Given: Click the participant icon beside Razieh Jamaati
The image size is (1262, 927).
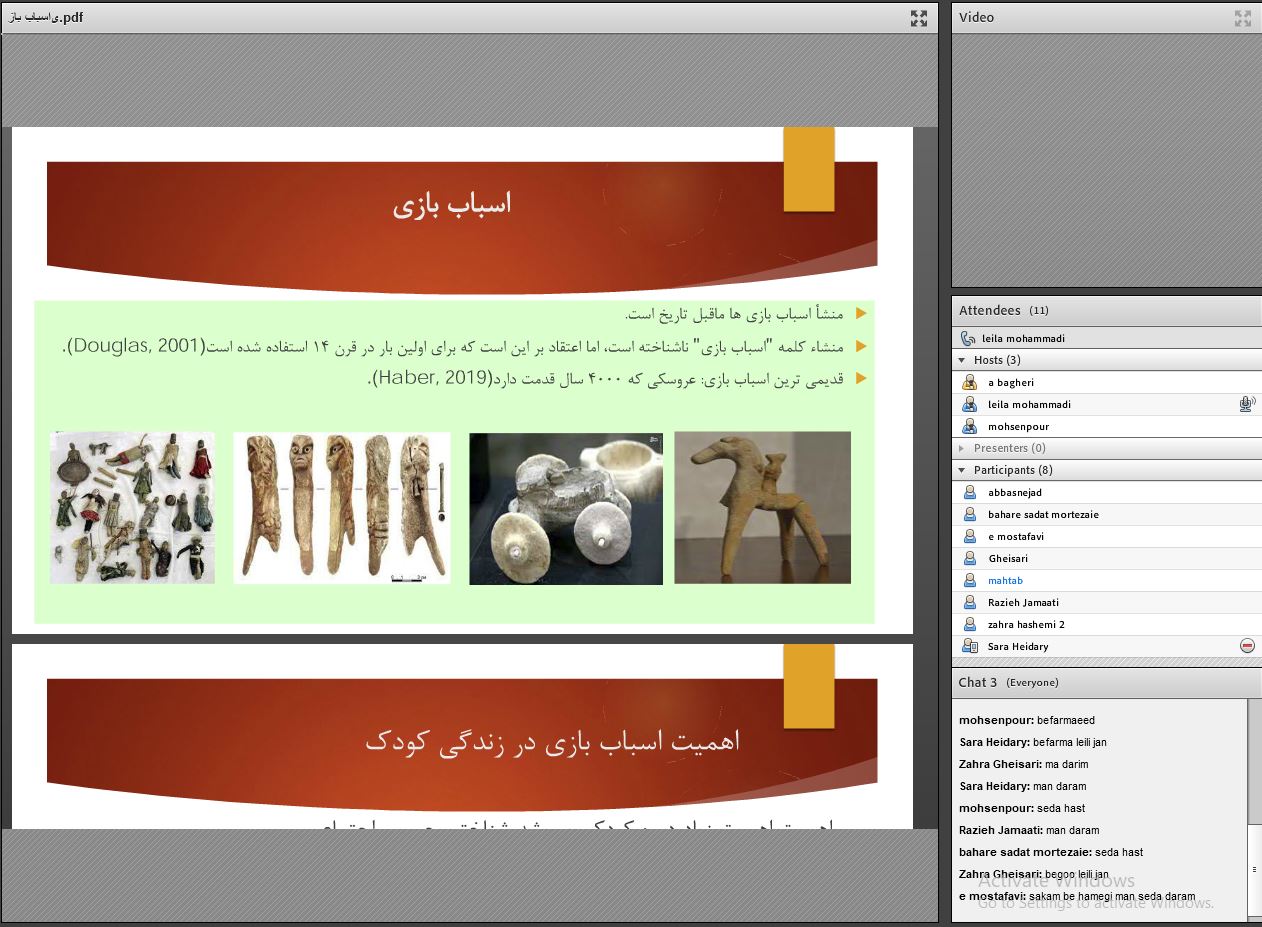Looking at the screenshot, I should pos(969,603).
